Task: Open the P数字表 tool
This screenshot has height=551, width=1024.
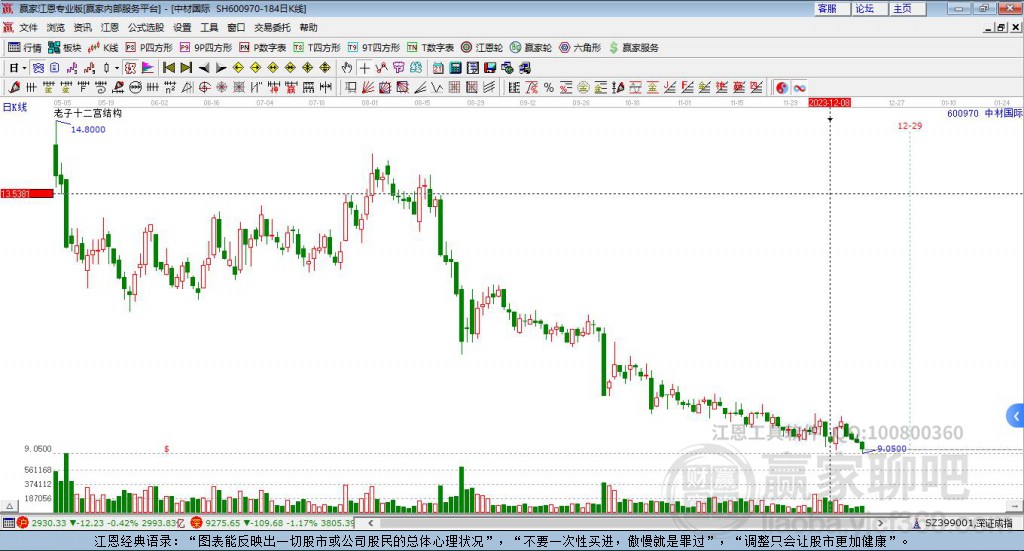Action: [262, 48]
